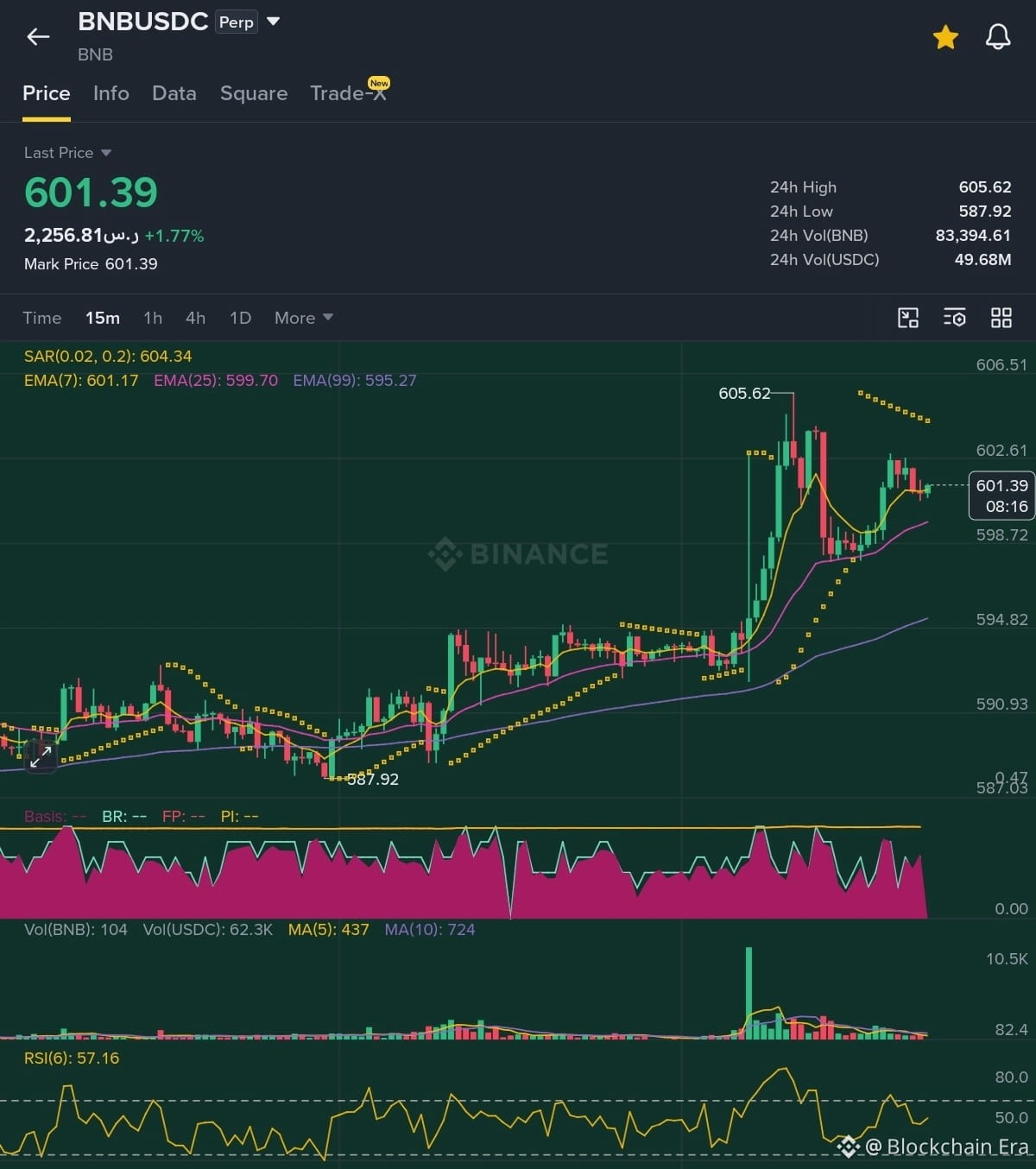Screen dimensions: 1036x1169
Task: Click the Mark Price 601.39 text
Action: [91, 264]
